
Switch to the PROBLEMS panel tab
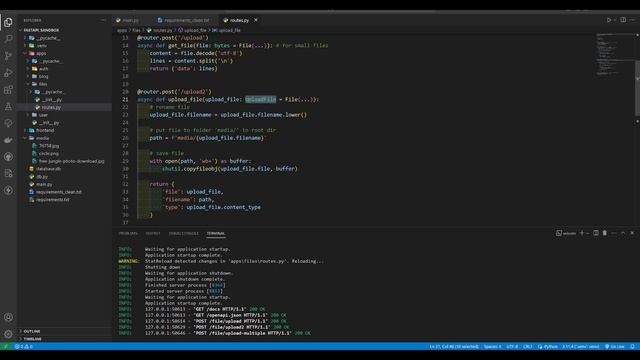click(x=128, y=233)
